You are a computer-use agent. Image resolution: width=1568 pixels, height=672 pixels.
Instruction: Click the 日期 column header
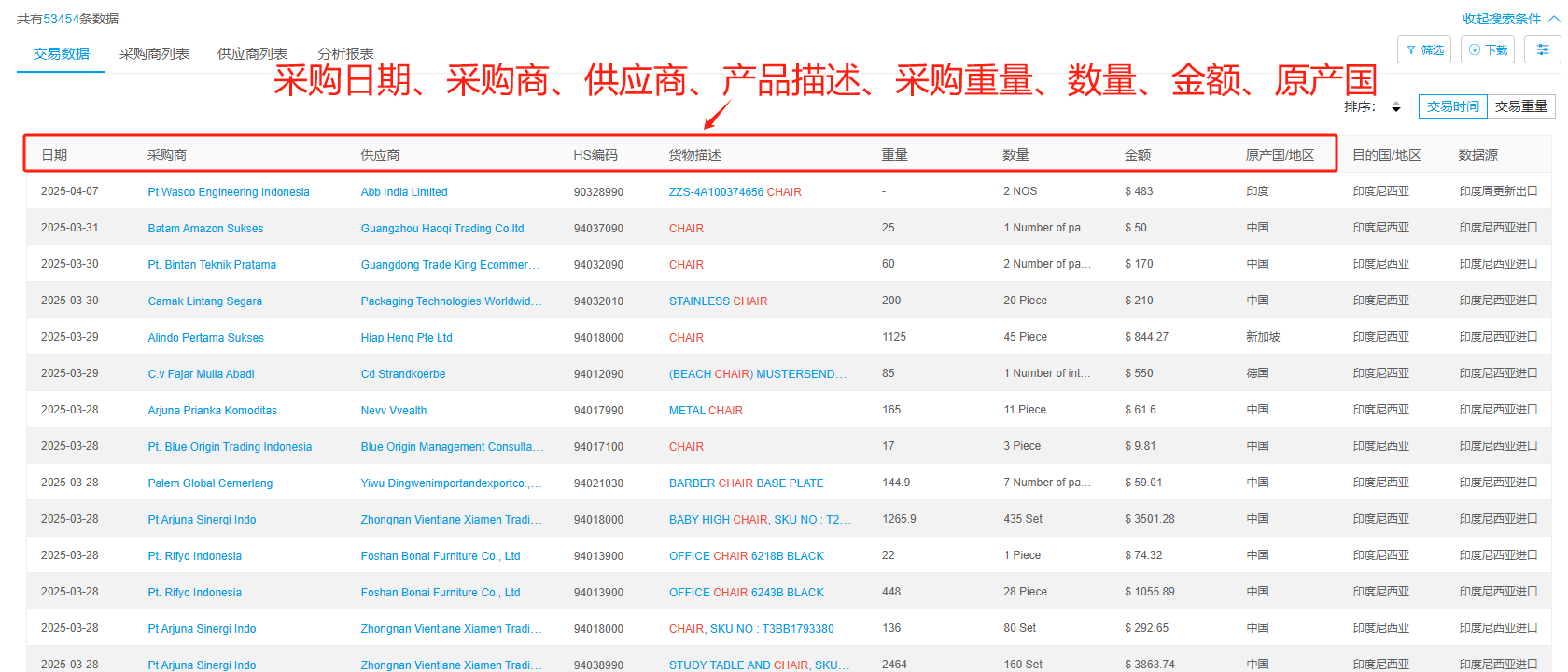(54, 155)
